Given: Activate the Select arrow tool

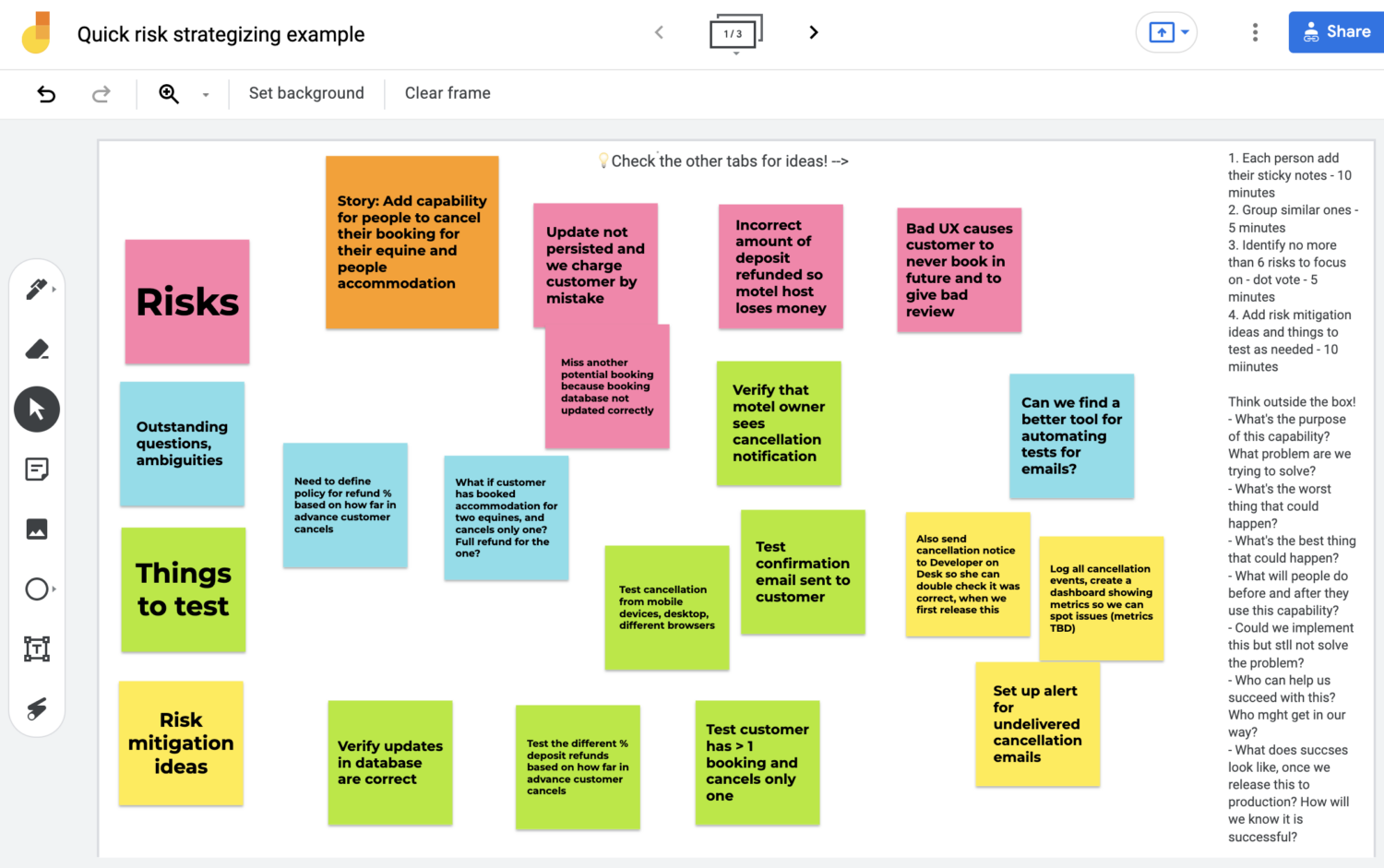Looking at the screenshot, I should pyautogui.click(x=37, y=410).
